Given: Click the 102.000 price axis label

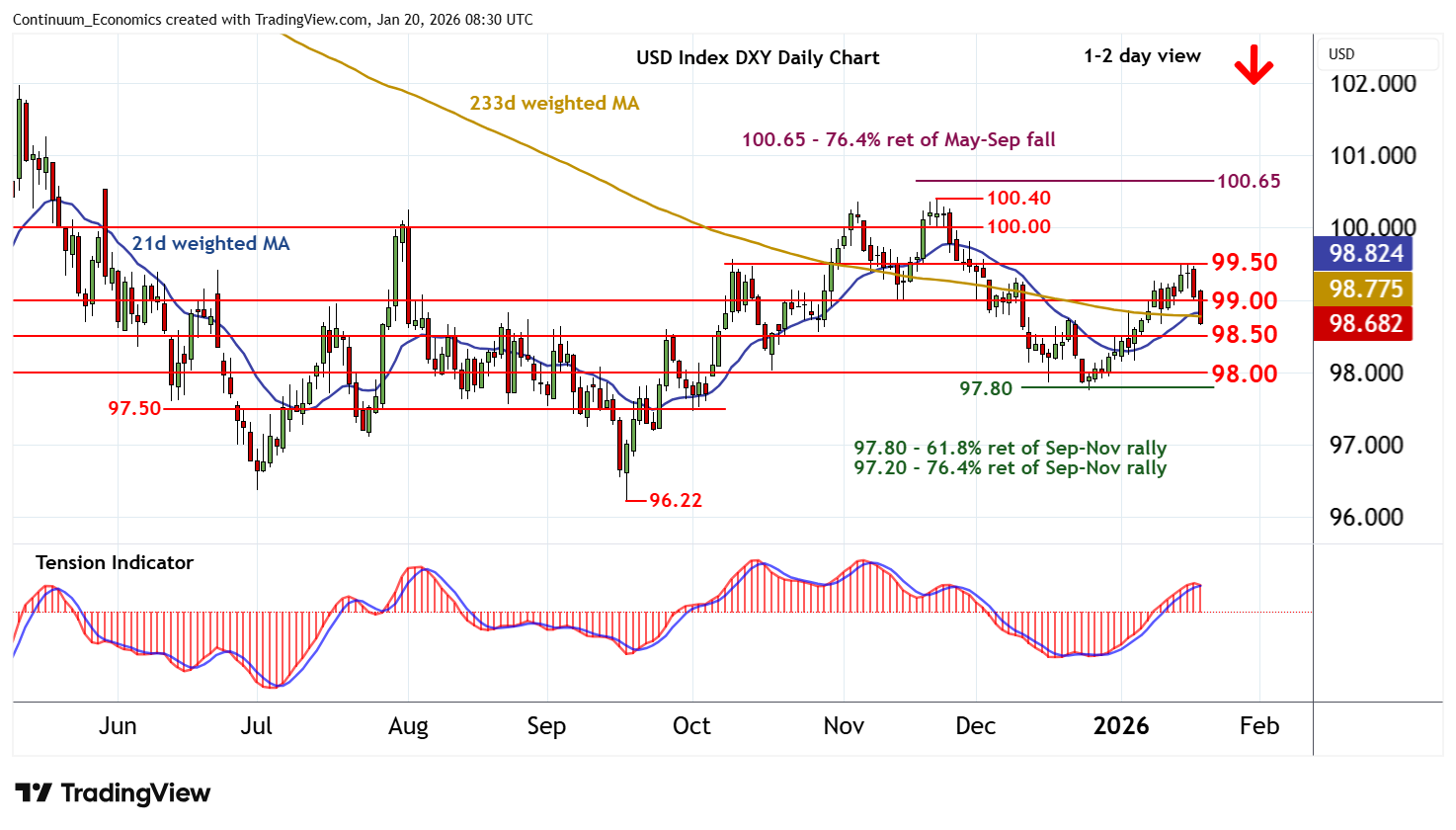Looking at the screenshot, I should (1373, 84).
